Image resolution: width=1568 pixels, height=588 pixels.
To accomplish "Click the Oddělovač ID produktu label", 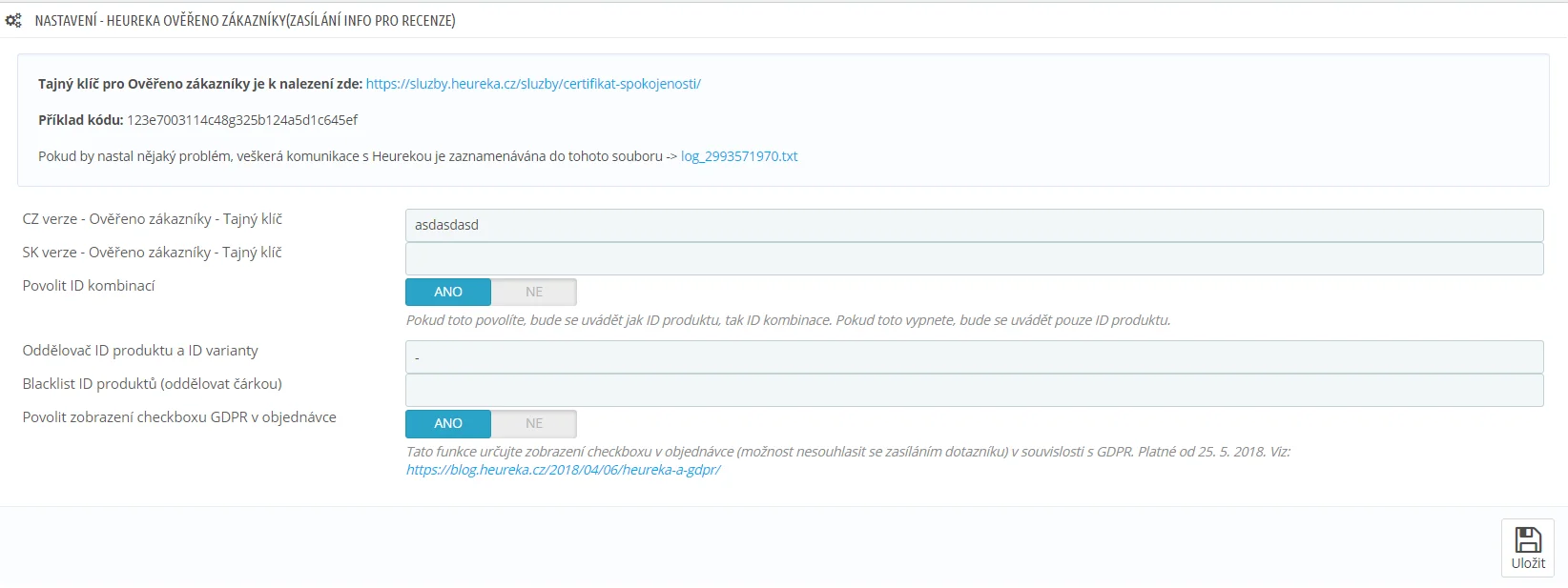I will 140,351.
